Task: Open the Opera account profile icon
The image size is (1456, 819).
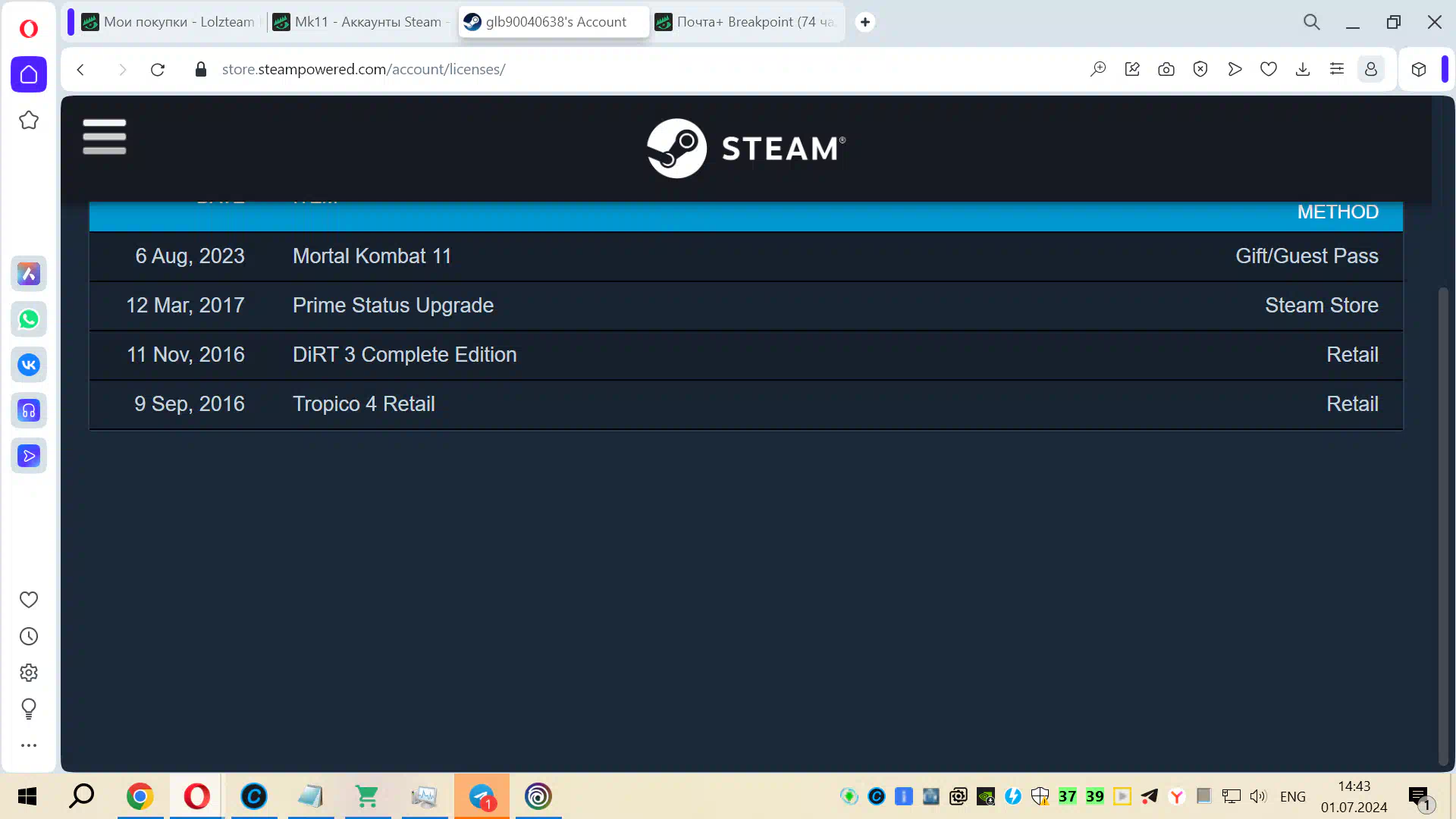Action: [1371, 70]
